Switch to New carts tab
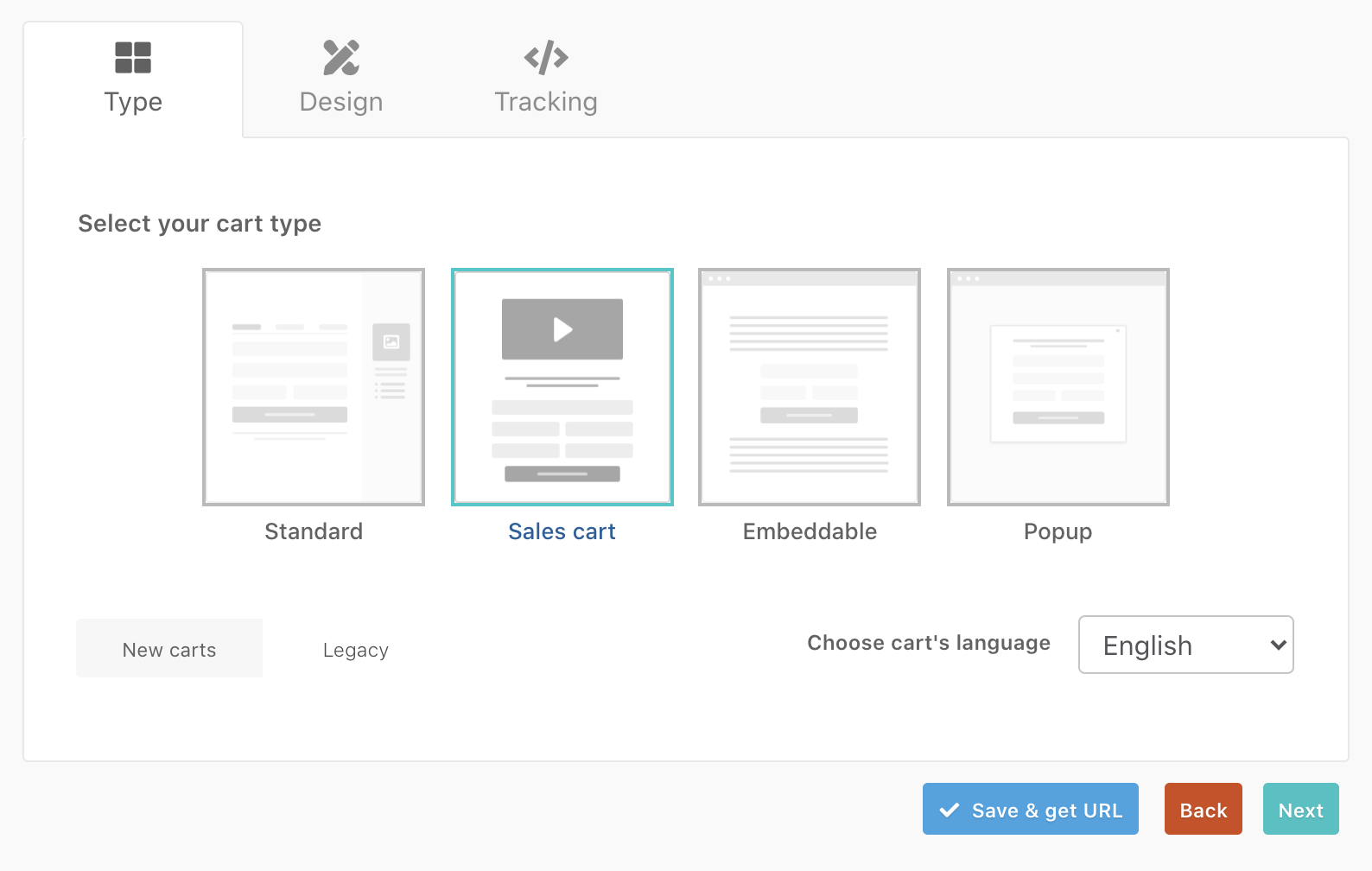This screenshot has width=1372, height=871. (169, 648)
